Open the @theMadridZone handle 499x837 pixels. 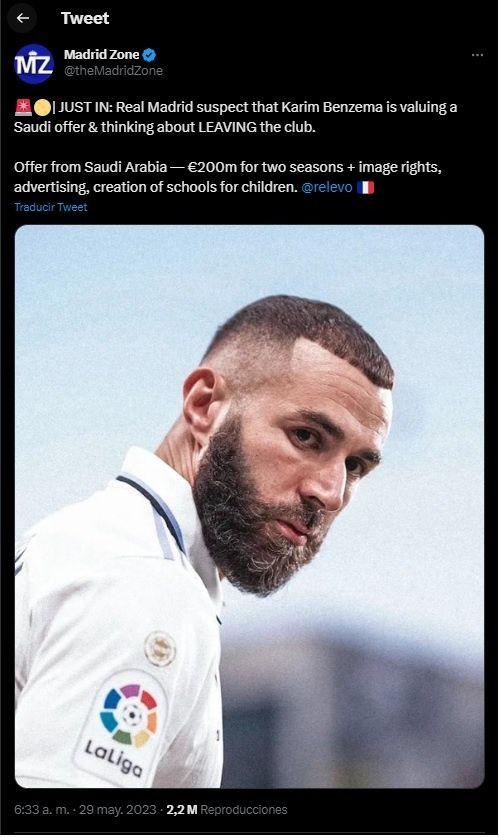113,70
